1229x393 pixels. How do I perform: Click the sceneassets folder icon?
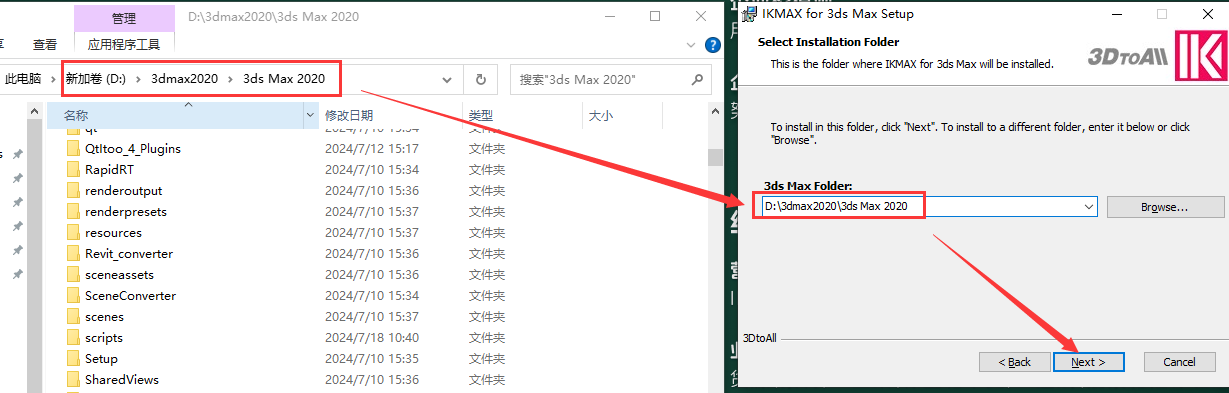pos(72,274)
